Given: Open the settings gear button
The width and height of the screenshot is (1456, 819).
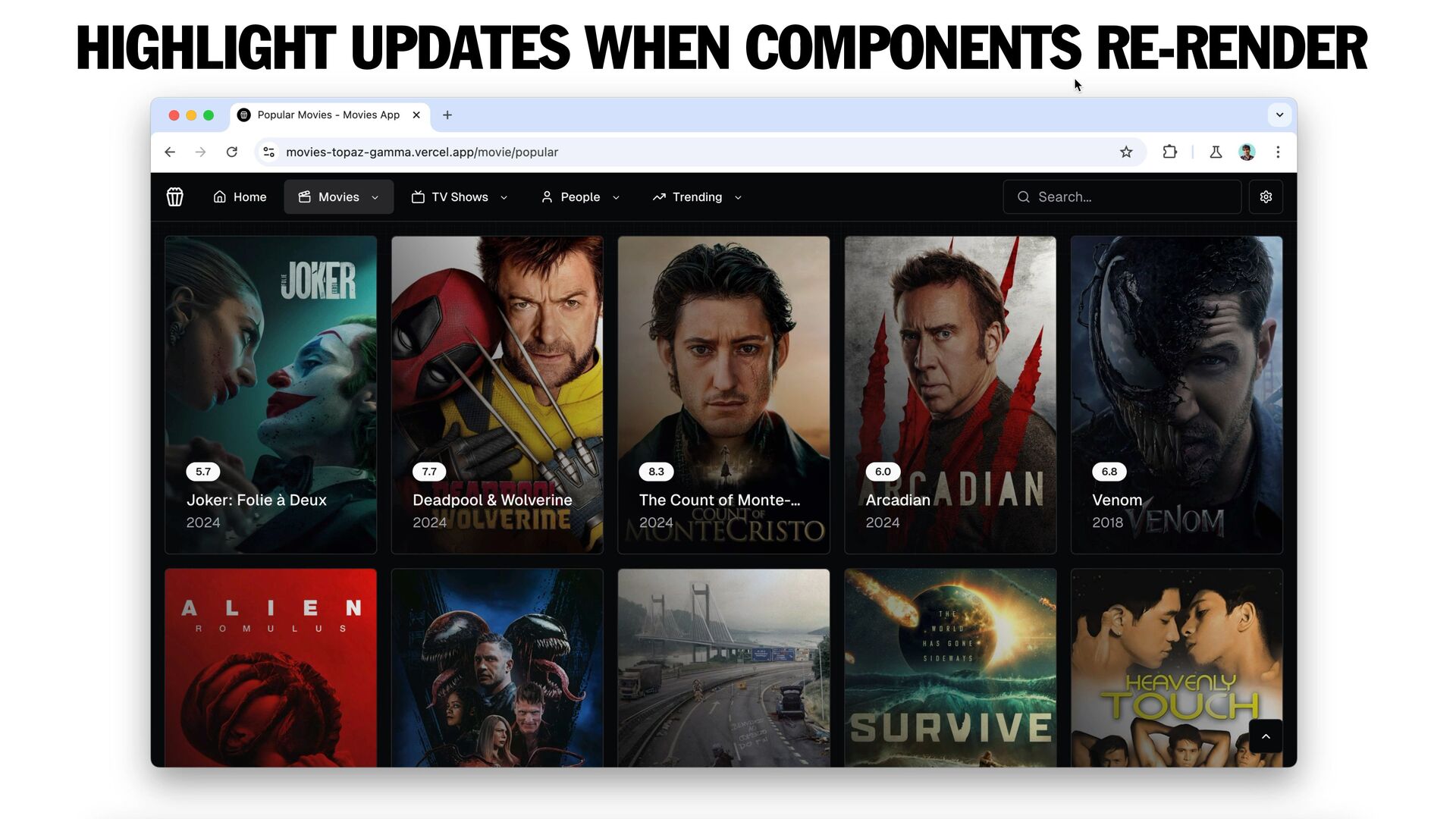Looking at the screenshot, I should click(x=1266, y=197).
